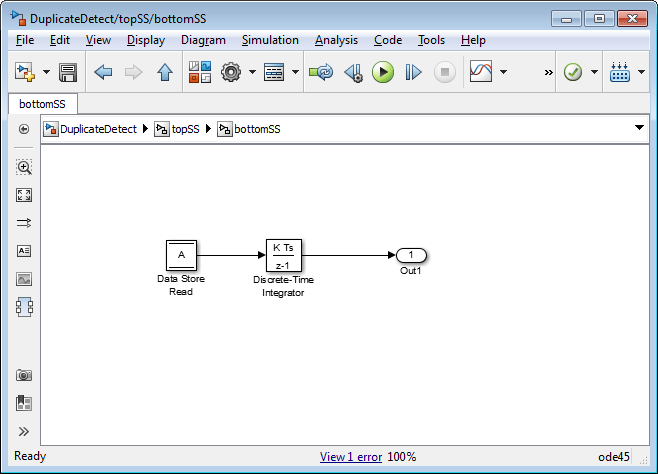Screen dimensions: 658x474
Task: Click the Stop simulation button
Action: click(x=445, y=72)
